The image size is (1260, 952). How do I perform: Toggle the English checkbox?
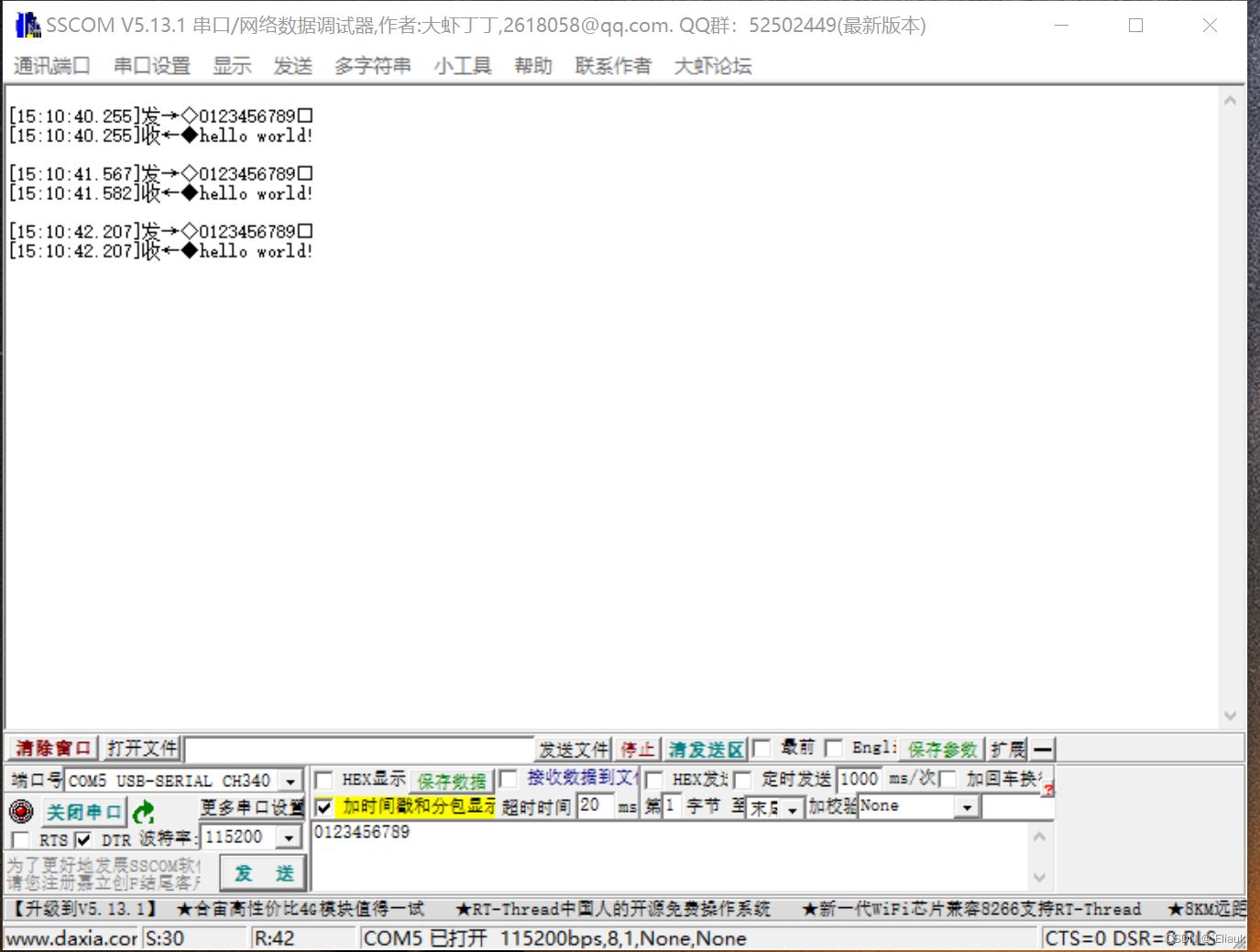point(833,749)
